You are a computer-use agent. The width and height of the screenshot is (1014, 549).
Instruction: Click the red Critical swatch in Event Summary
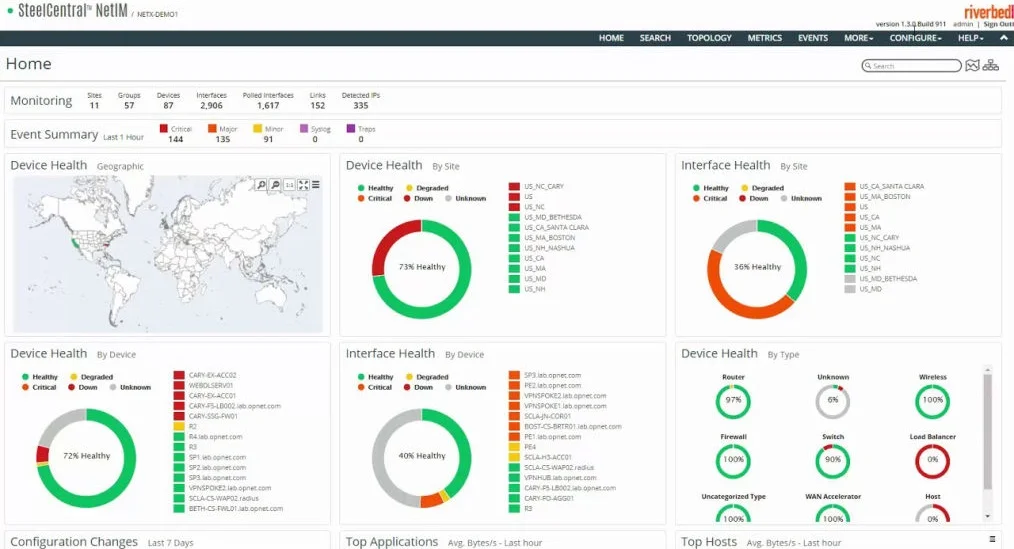pos(164,129)
